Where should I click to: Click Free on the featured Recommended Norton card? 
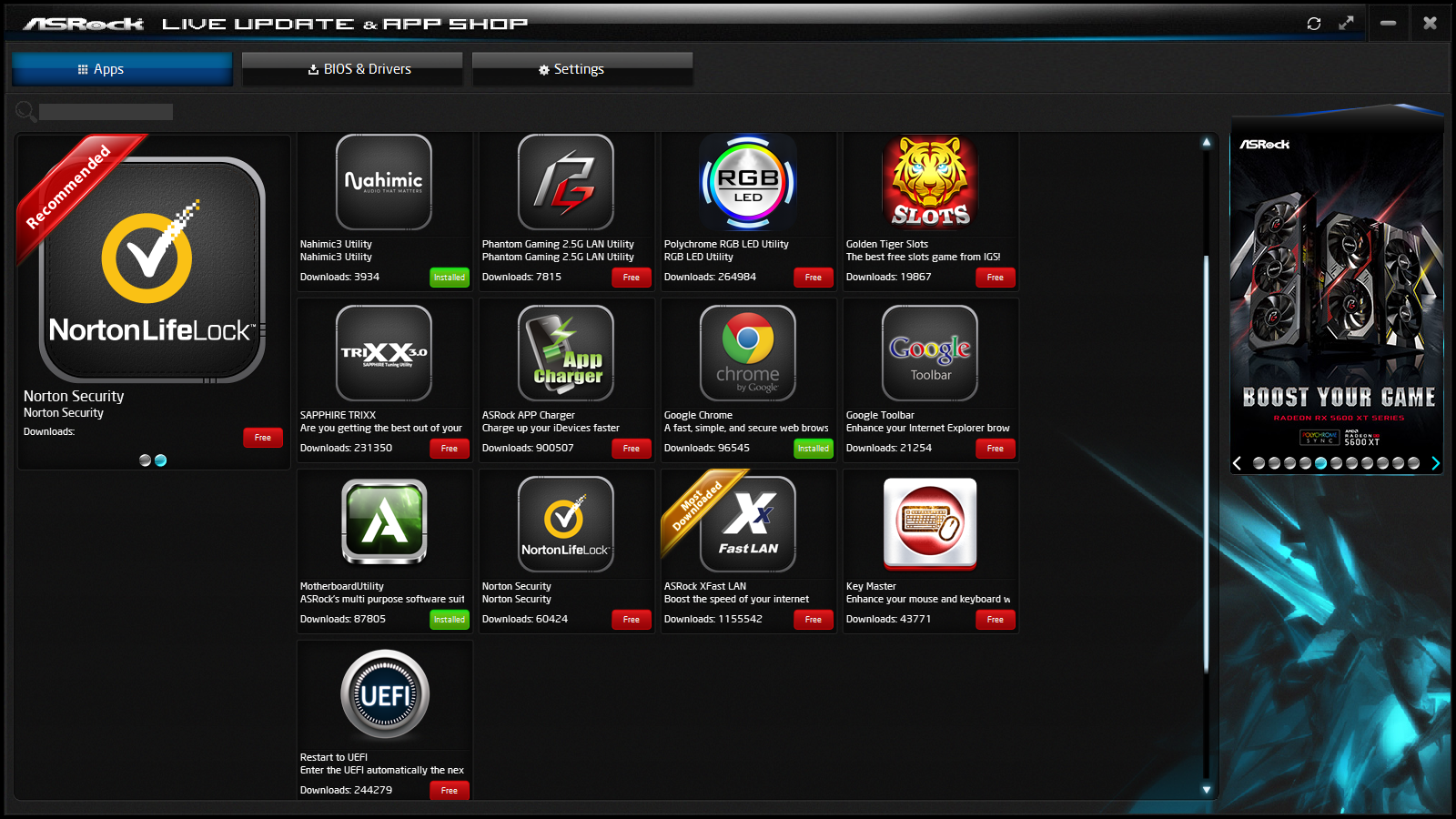tap(263, 438)
